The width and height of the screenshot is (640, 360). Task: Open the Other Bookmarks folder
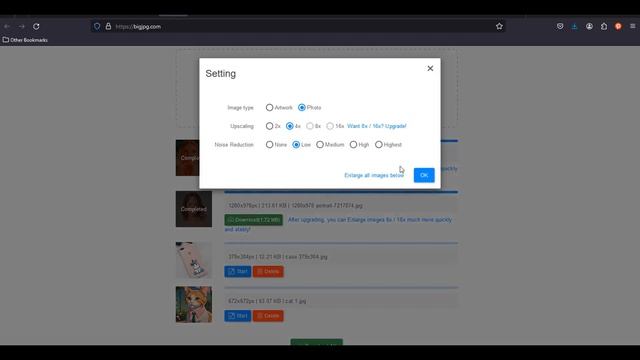[25, 40]
